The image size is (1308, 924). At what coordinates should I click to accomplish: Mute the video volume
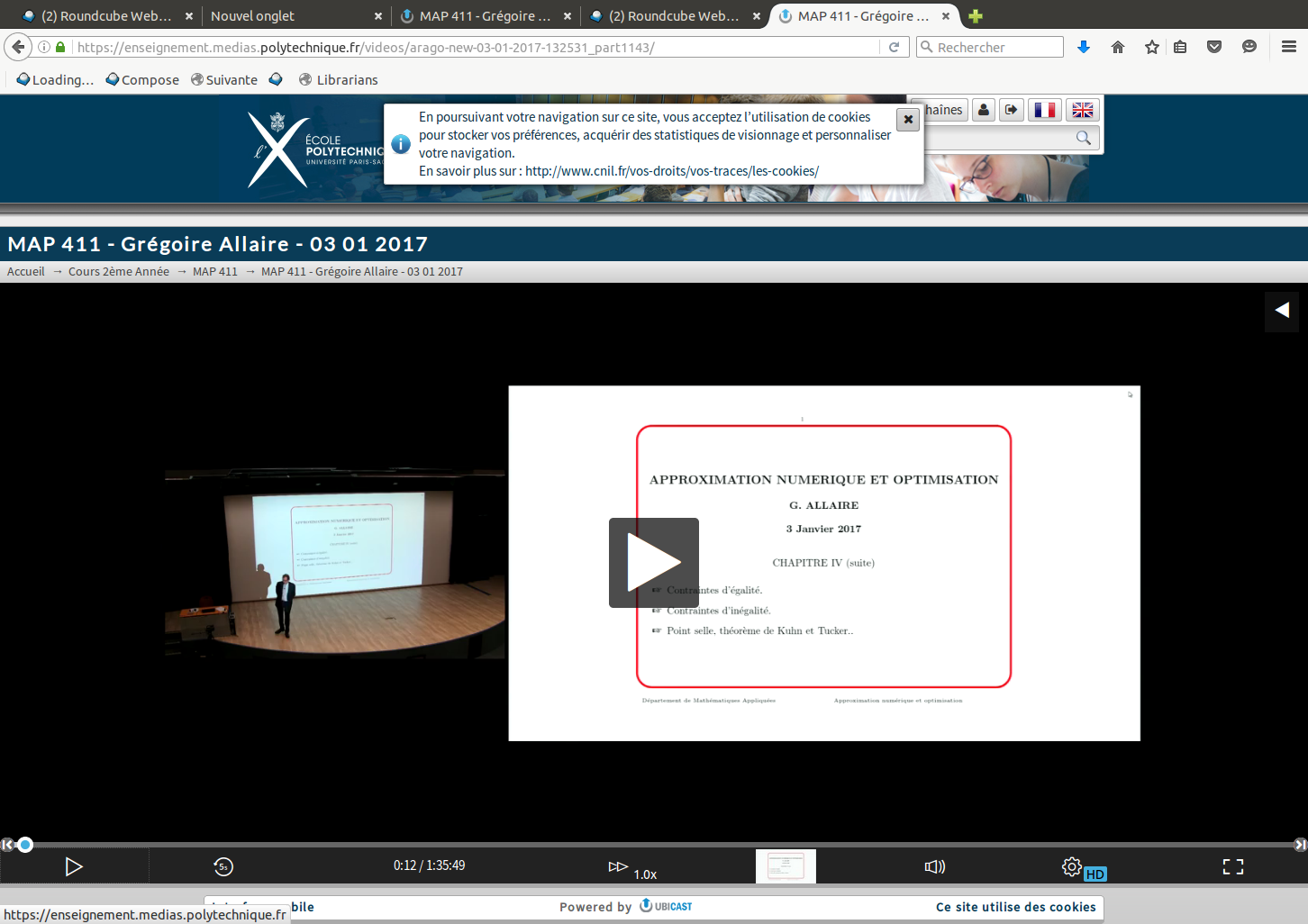click(x=935, y=866)
